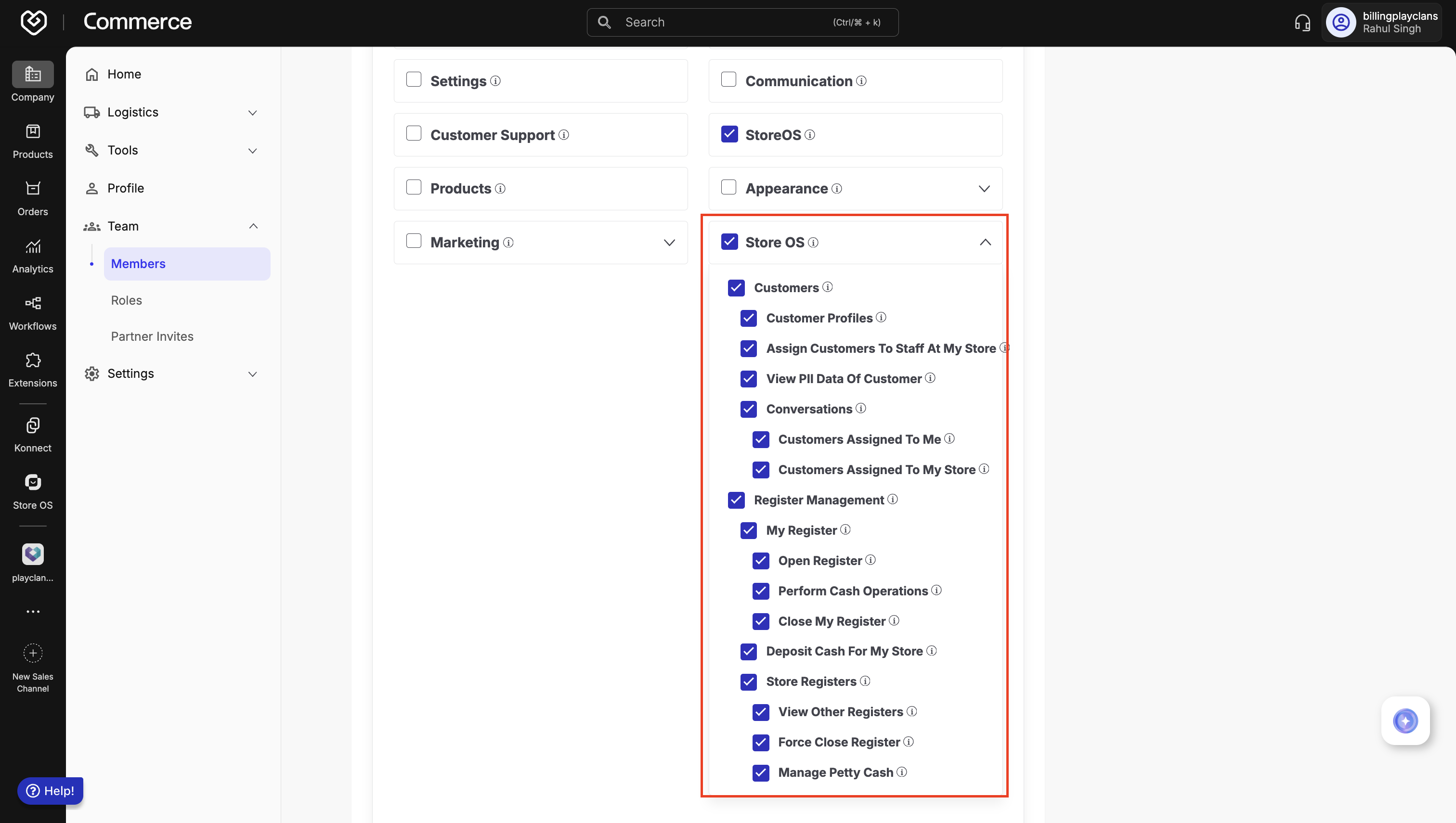This screenshot has height=823, width=1456.
Task: Open the Workflows section icon
Action: click(x=33, y=304)
